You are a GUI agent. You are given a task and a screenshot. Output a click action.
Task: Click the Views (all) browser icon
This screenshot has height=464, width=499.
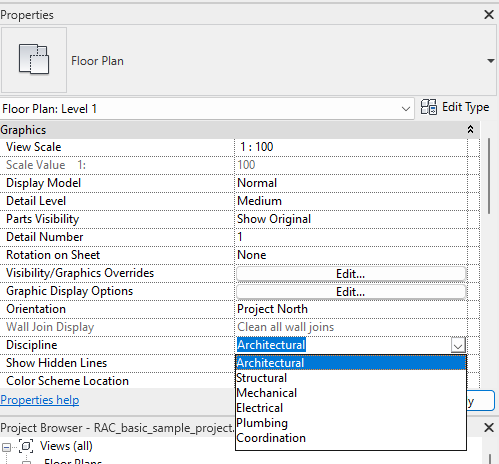[x=26, y=446]
